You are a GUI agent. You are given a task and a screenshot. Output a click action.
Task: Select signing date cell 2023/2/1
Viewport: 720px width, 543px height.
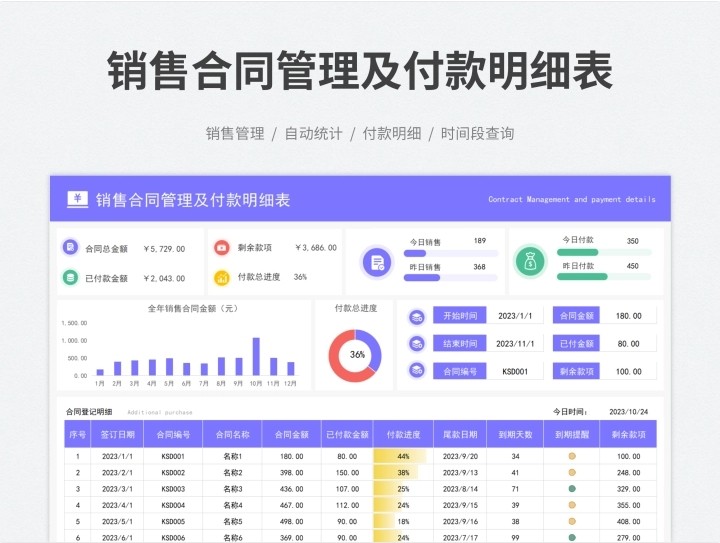[117, 472]
